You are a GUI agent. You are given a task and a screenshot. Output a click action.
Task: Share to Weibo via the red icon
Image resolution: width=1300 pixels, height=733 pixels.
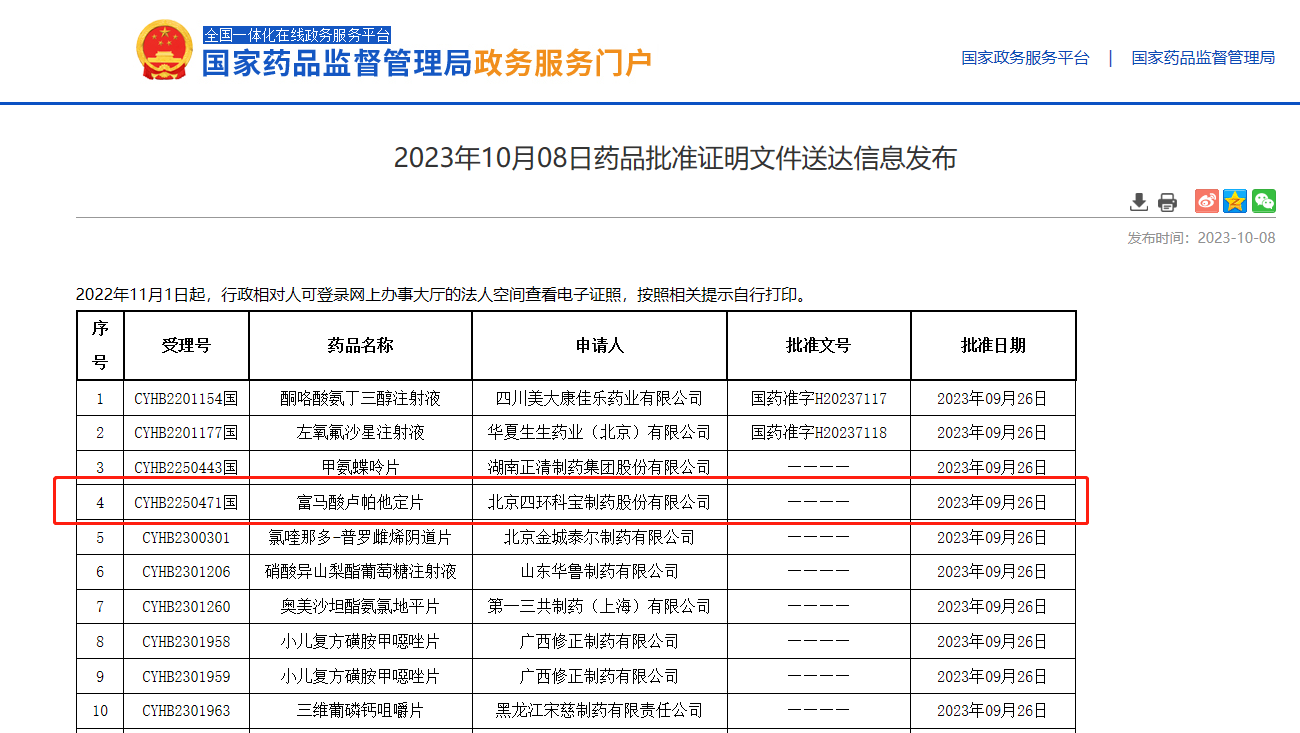(1207, 201)
